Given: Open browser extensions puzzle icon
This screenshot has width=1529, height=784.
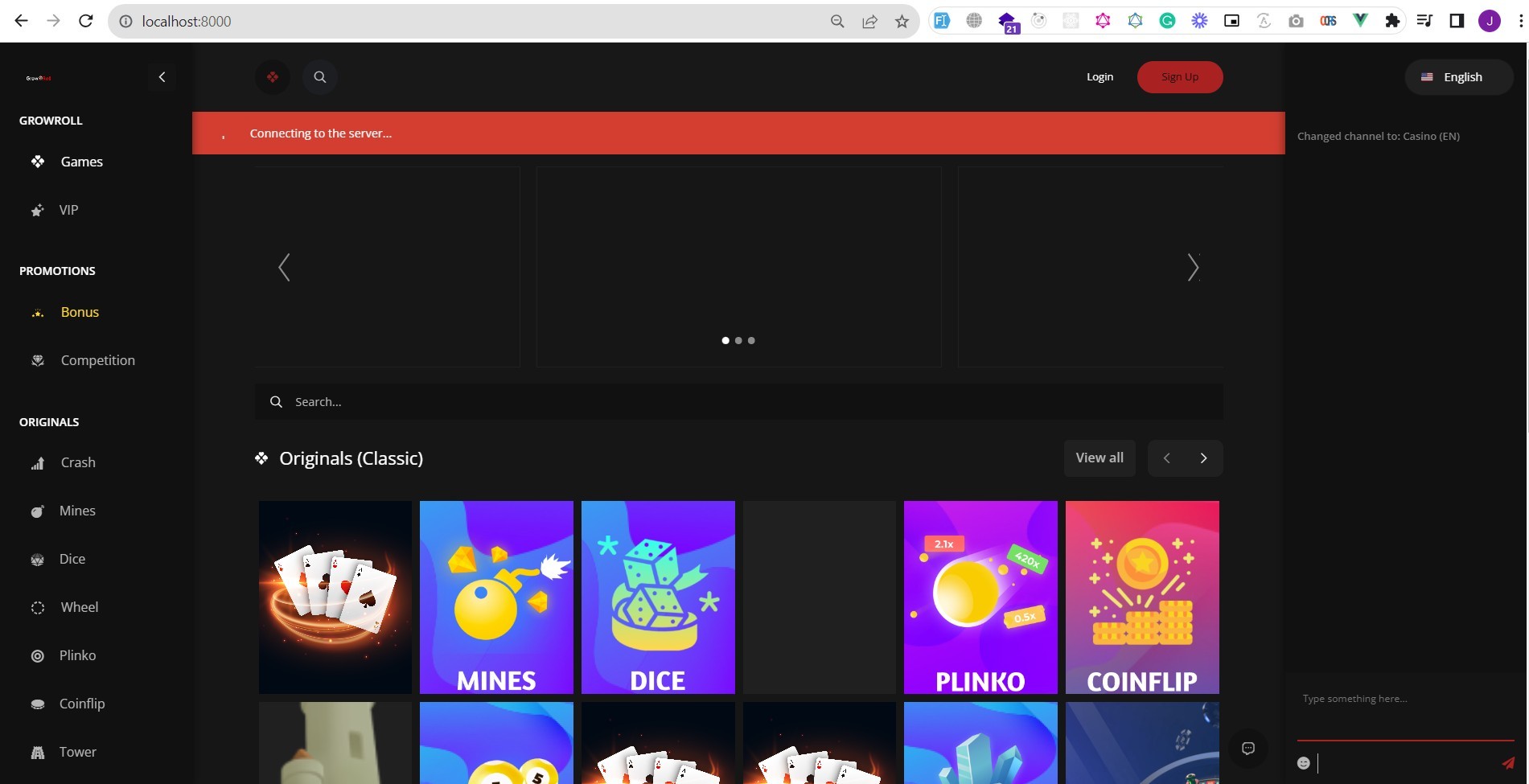Looking at the screenshot, I should 1392,22.
